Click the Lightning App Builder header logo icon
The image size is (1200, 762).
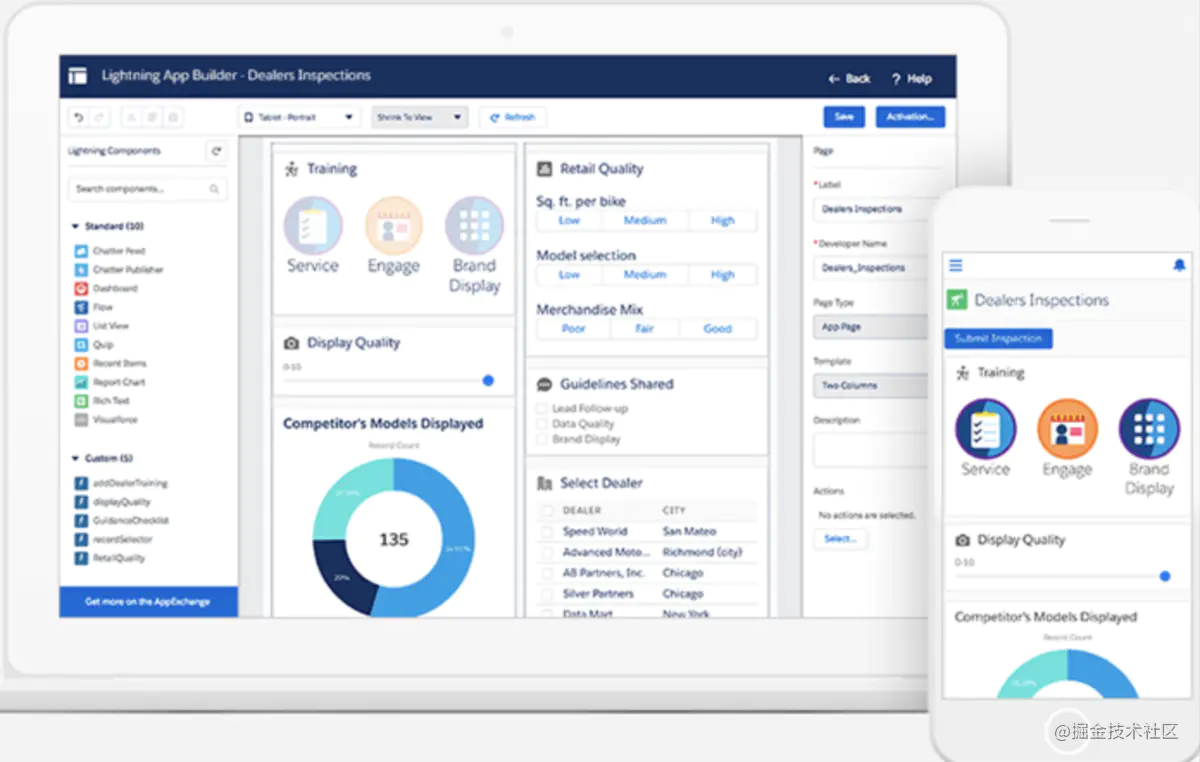(78, 76)
